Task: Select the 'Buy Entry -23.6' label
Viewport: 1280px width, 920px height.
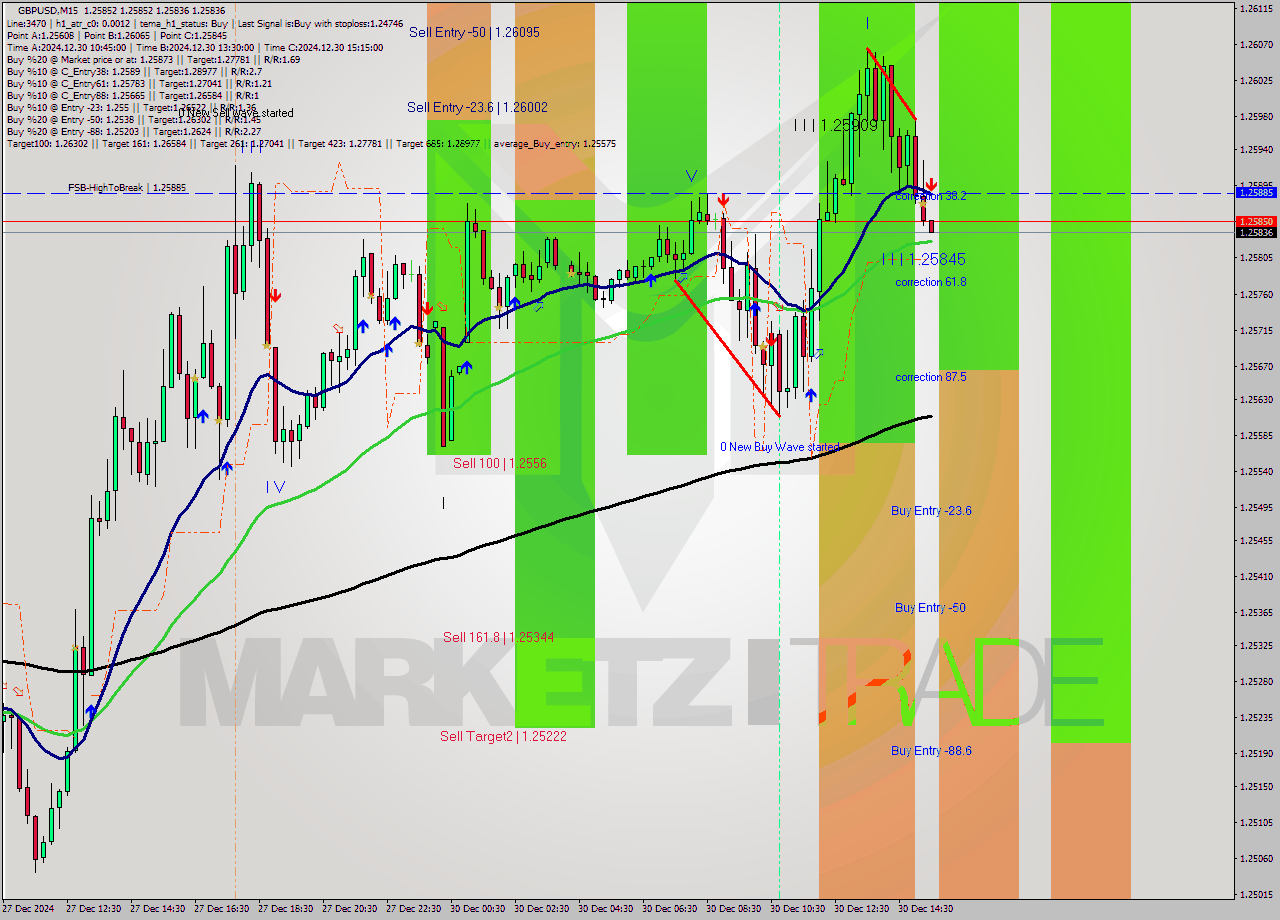Action: point(931,510)
